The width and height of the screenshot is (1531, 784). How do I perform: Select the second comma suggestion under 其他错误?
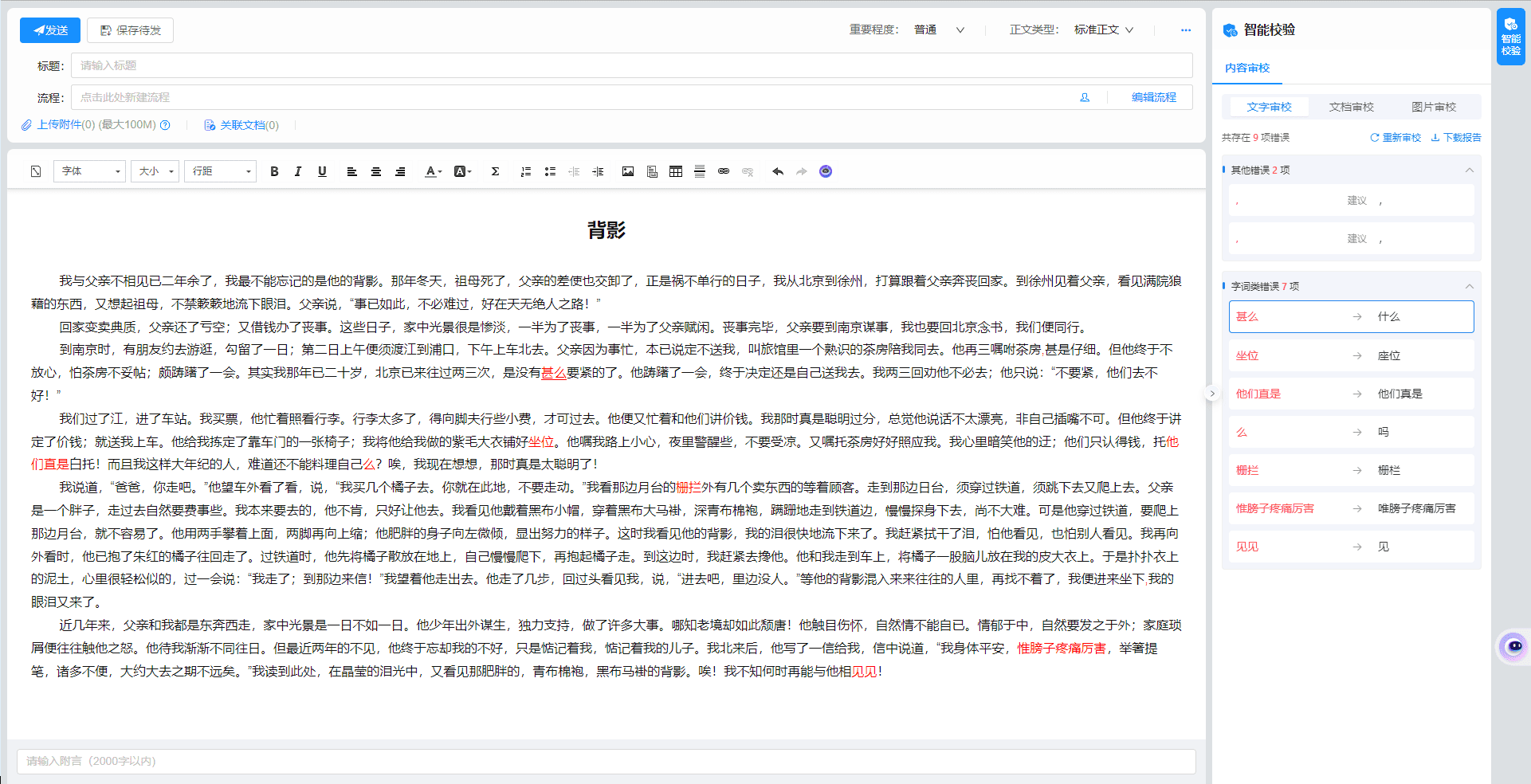point(1352,239)
